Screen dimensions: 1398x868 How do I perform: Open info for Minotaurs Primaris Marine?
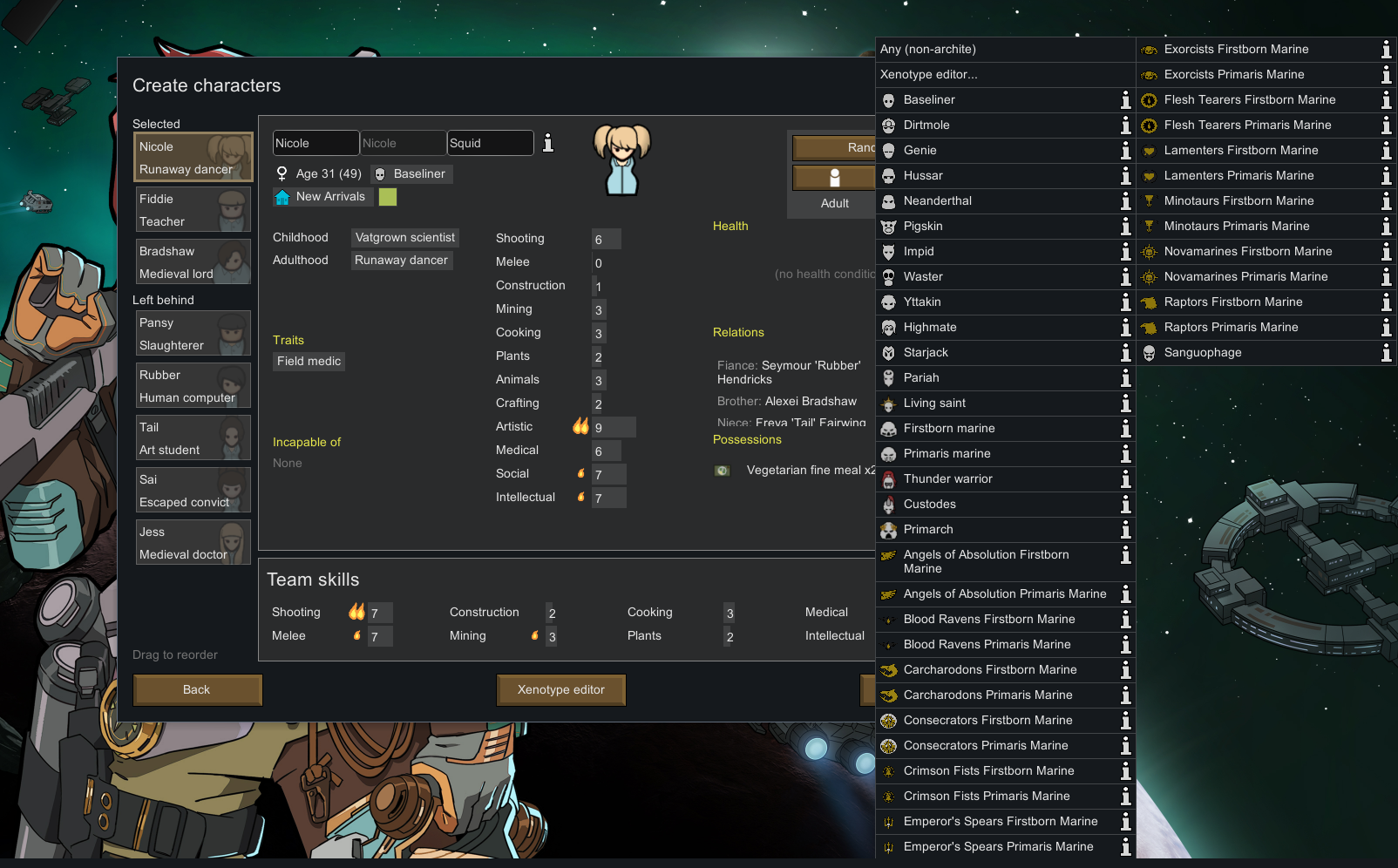(1386, 227)
